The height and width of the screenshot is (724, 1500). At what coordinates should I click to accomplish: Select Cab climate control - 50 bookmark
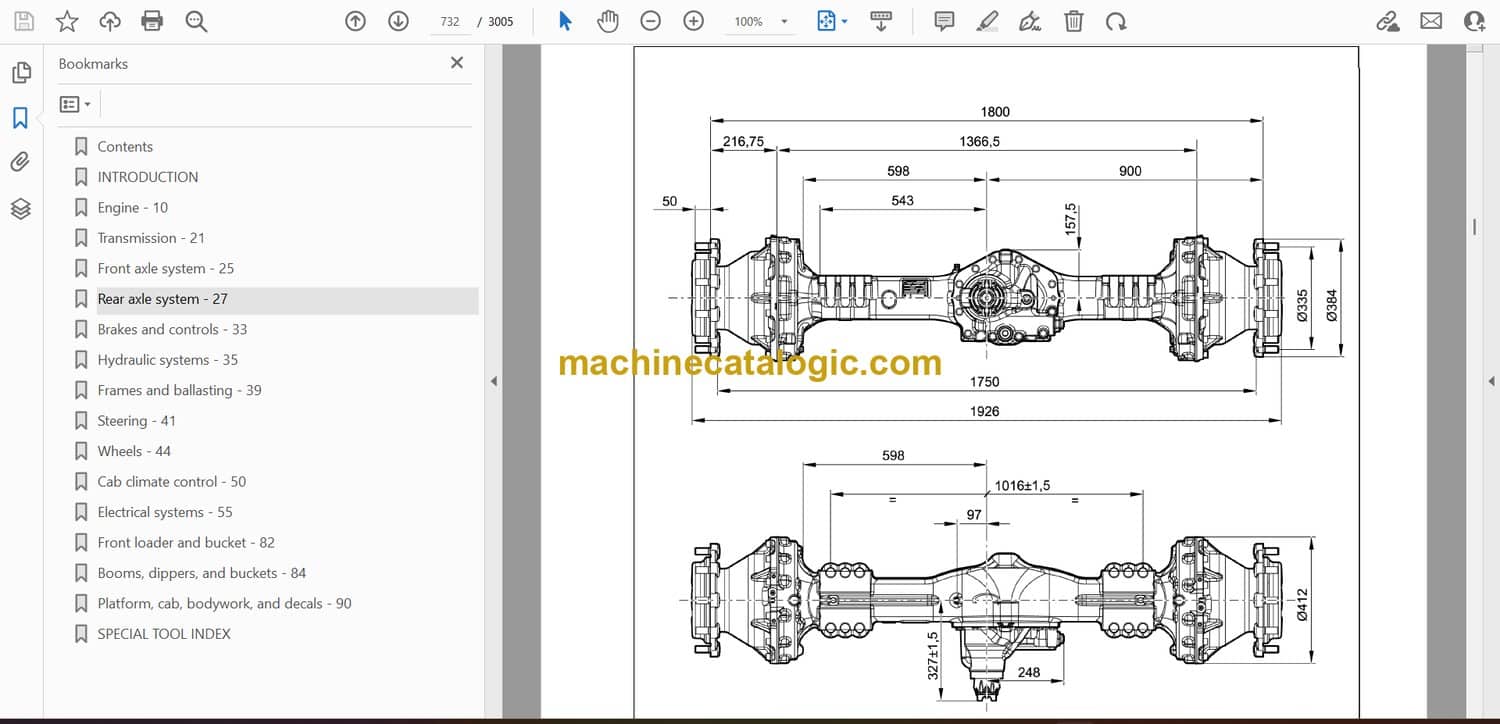tap(172, 481)
